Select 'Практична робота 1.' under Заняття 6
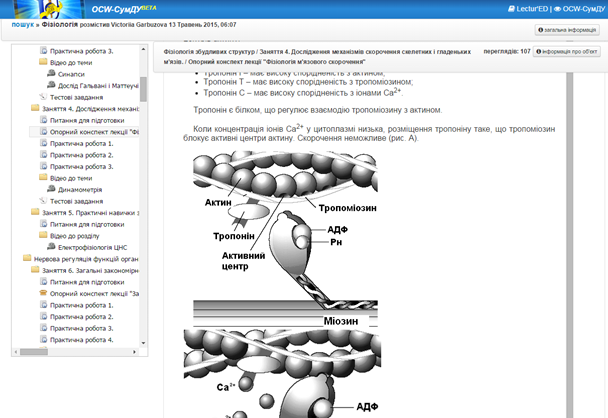Screen dimensions: 608x418 (x=81, y=305)
